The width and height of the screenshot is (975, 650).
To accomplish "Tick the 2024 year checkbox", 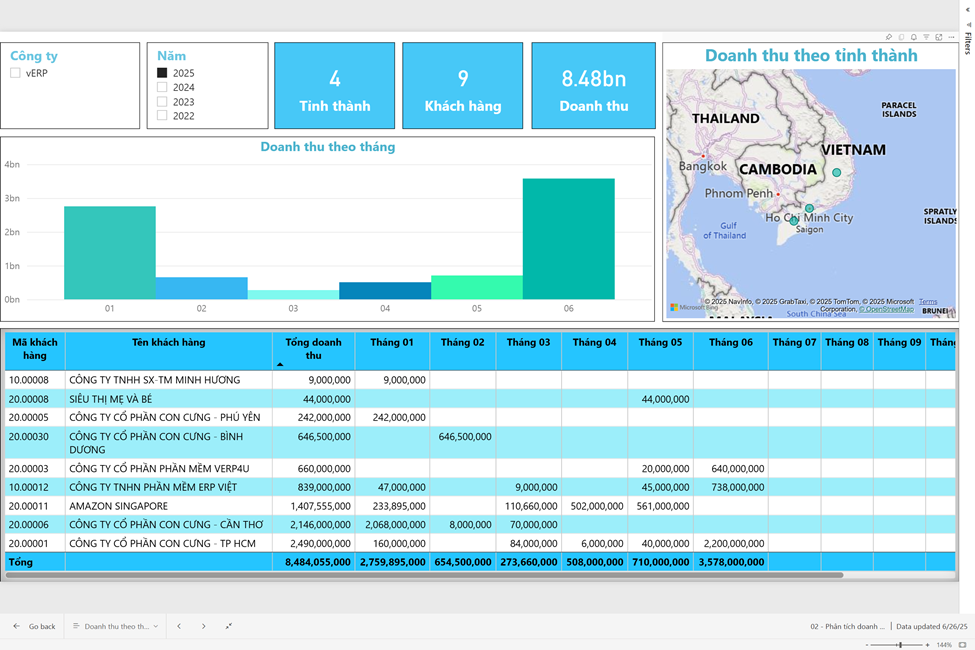I will point(162,87).
